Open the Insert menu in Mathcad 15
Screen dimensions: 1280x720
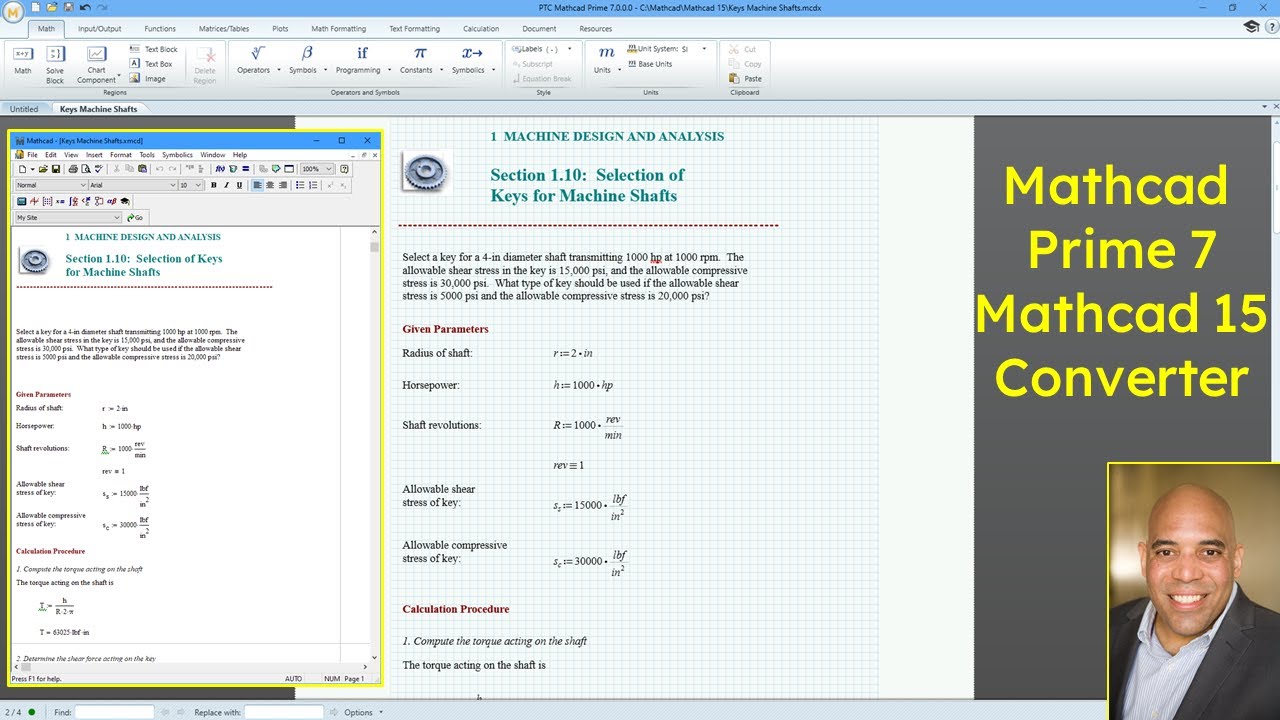coord(94,155)
